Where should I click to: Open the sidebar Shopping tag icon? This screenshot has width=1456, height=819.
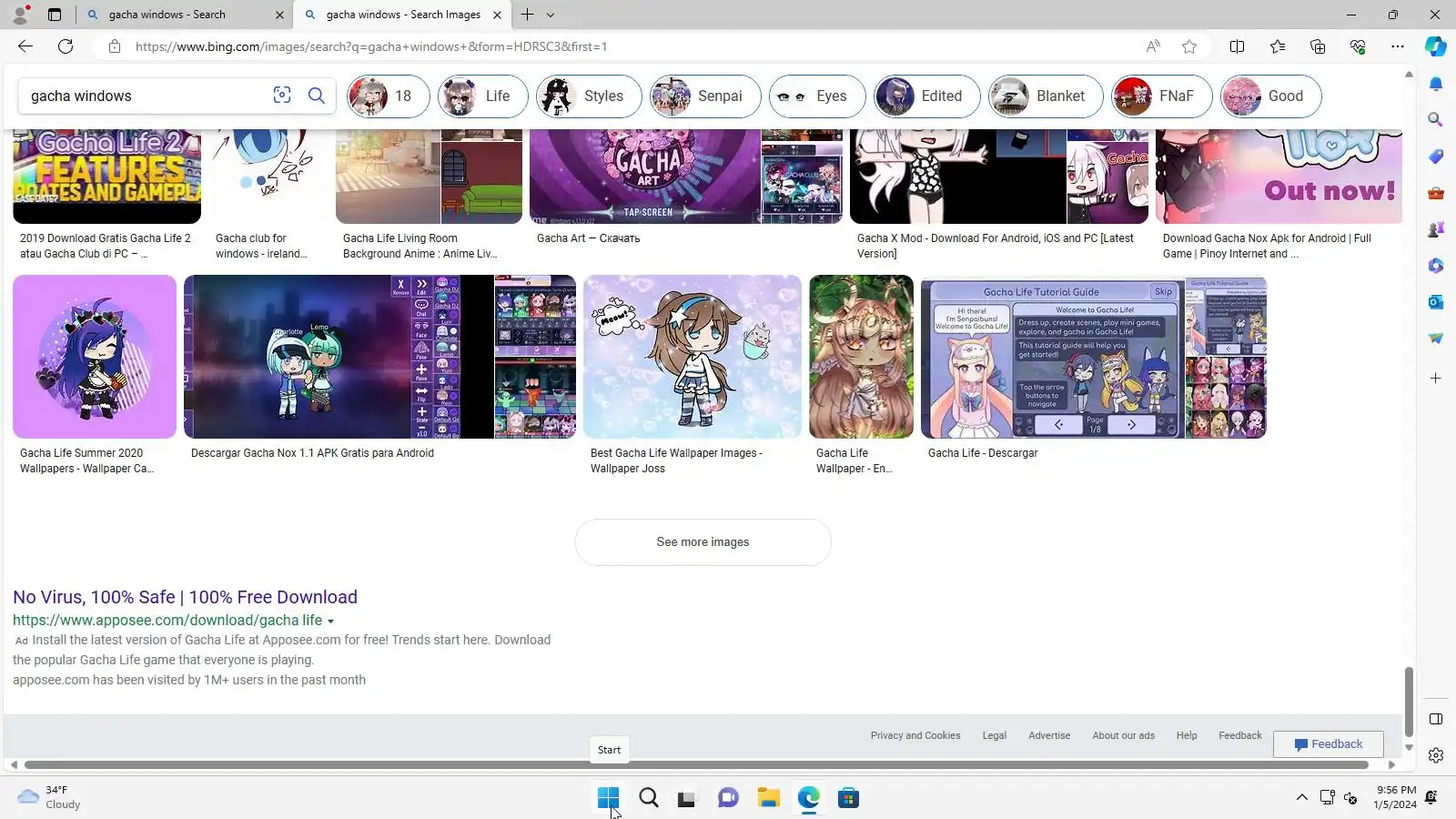tap(1436, 157)
